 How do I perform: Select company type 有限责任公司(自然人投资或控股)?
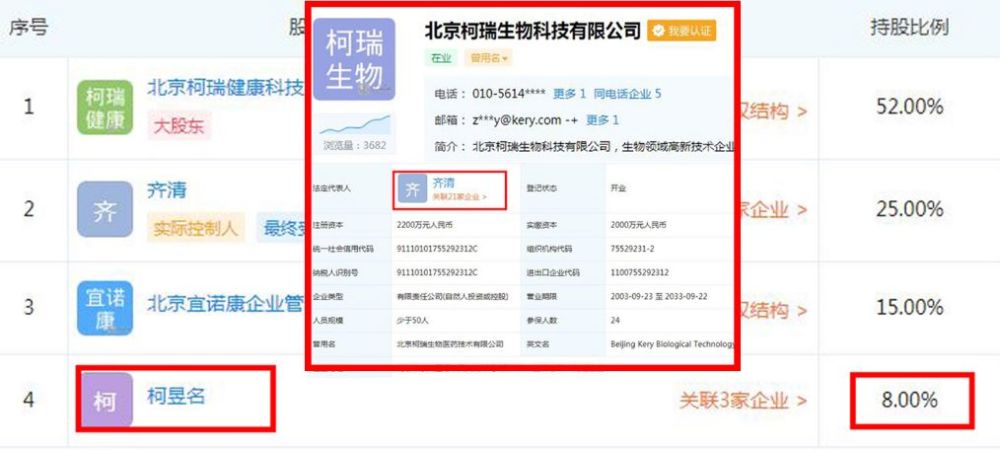point(452,297)
